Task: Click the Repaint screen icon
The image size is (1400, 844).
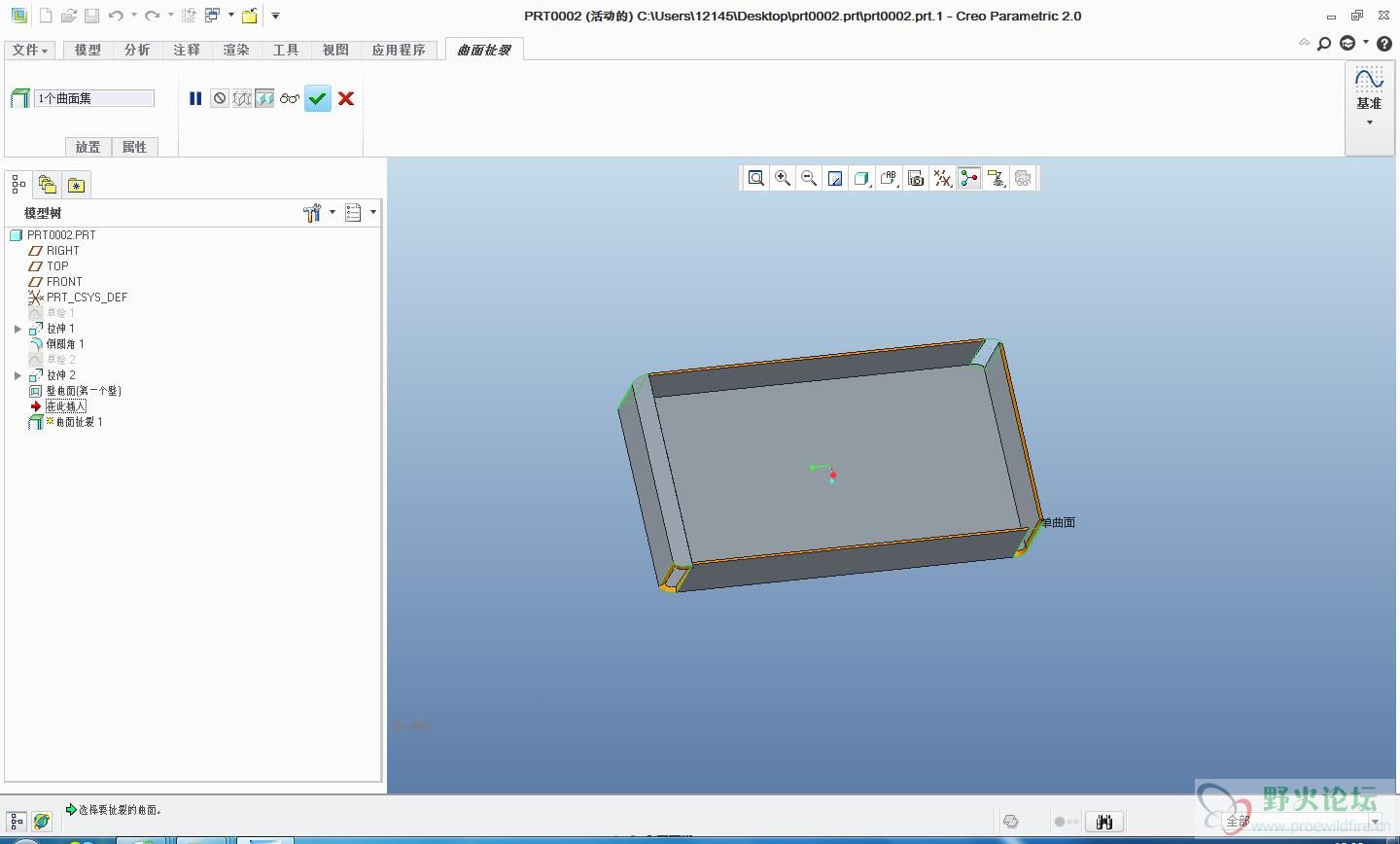Action: 835,178
